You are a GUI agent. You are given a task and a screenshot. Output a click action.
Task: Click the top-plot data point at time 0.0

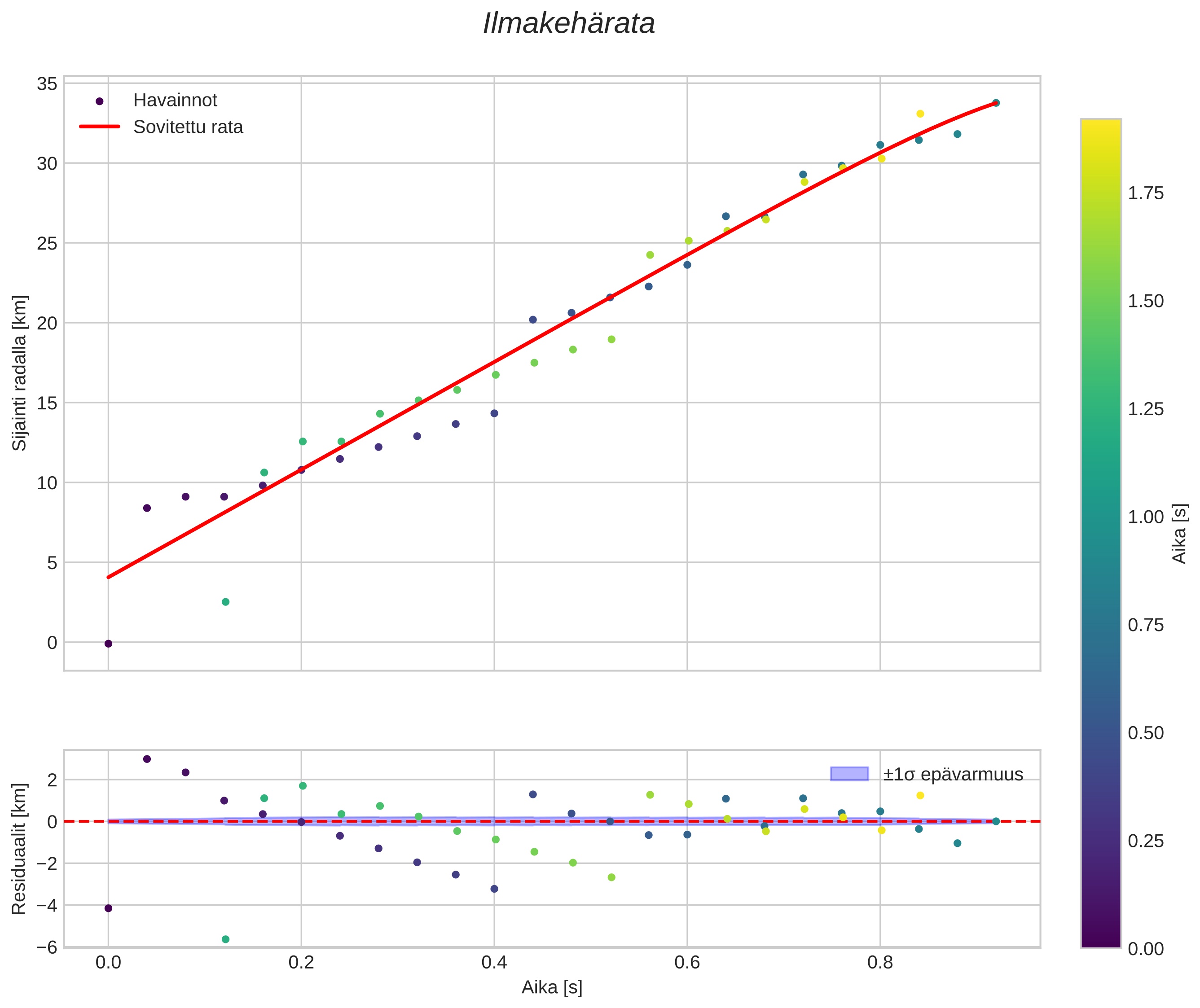[x=108, y=644]
